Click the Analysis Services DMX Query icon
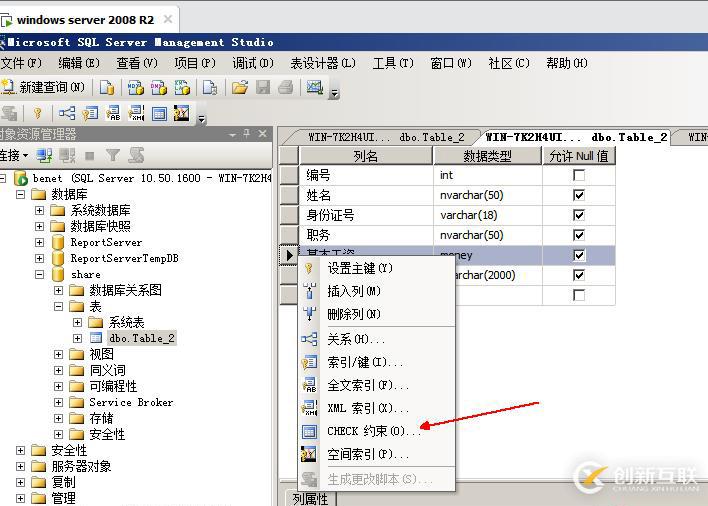Viewport: 708px width, 506px height. pyautogui.click(x=159, y=87)
